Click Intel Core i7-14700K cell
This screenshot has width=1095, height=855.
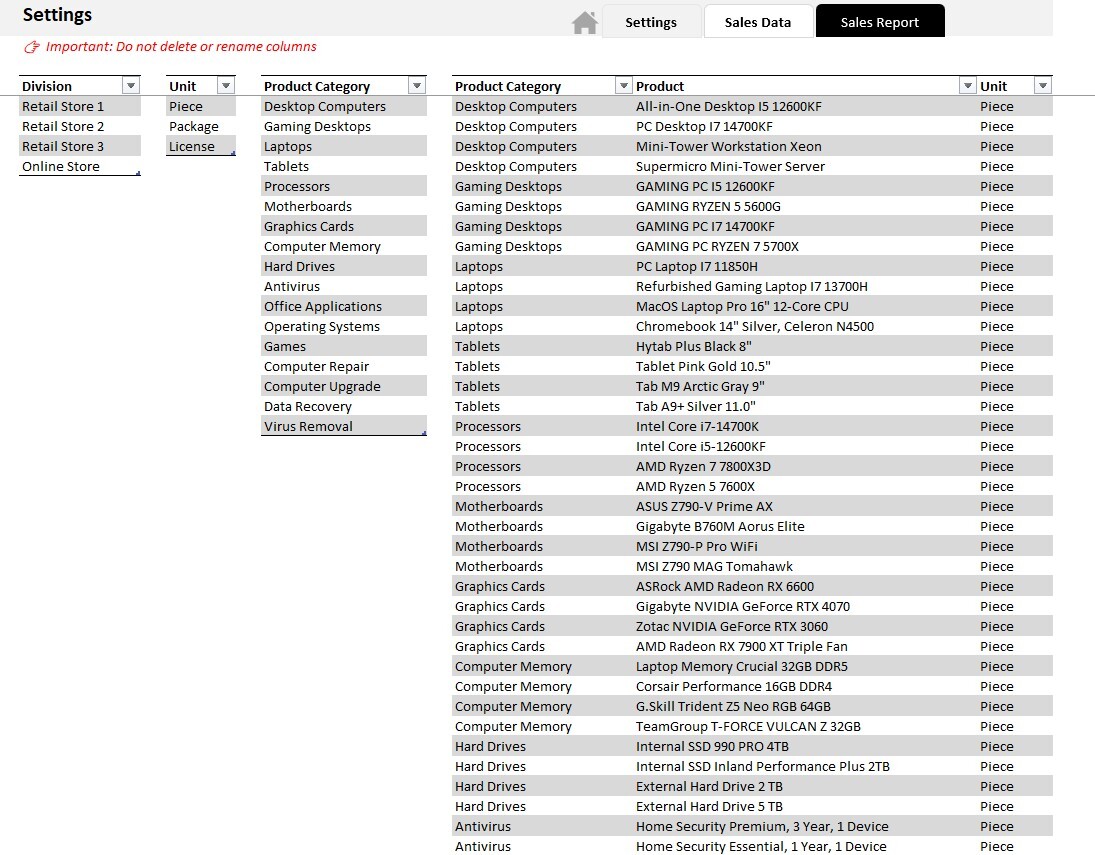pos(804,426)
